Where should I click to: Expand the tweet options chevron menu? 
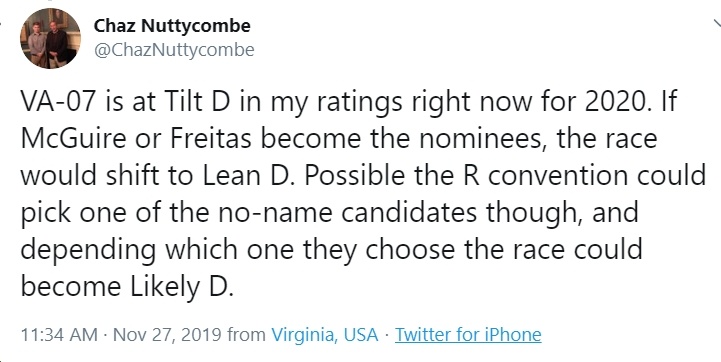(x=715, y=26)
